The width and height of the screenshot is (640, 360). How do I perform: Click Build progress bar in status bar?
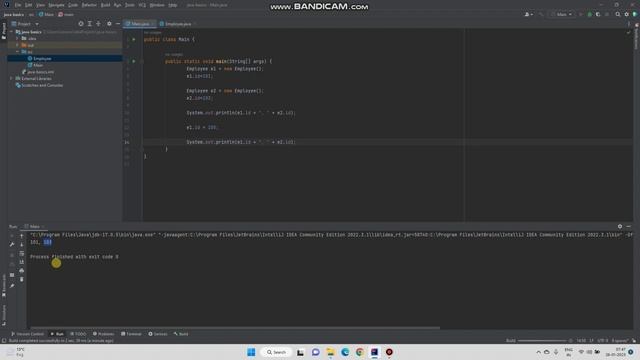[542, 340]
